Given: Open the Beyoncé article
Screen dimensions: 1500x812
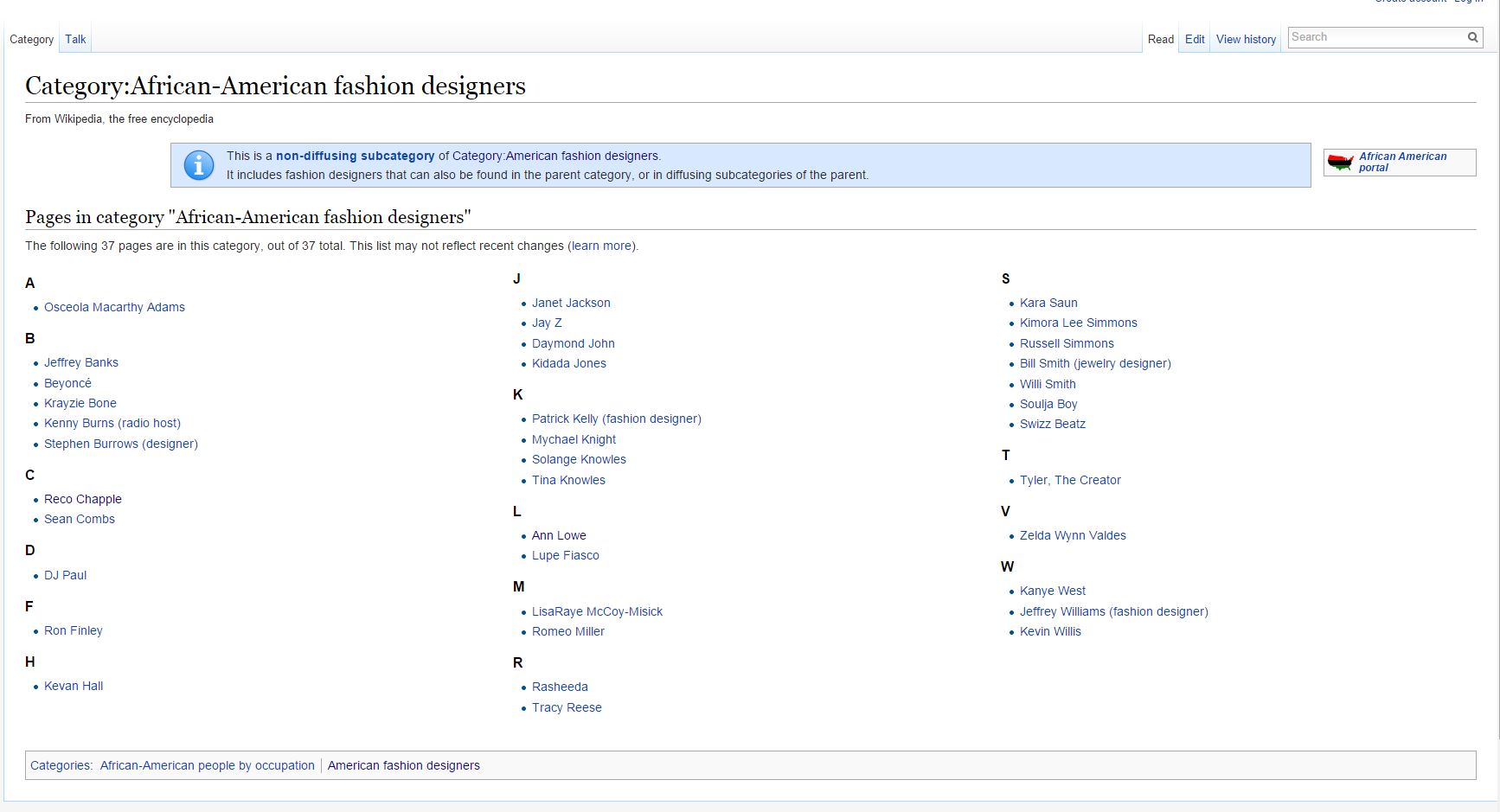Looking at the screenshot, I should pos(67,383).
